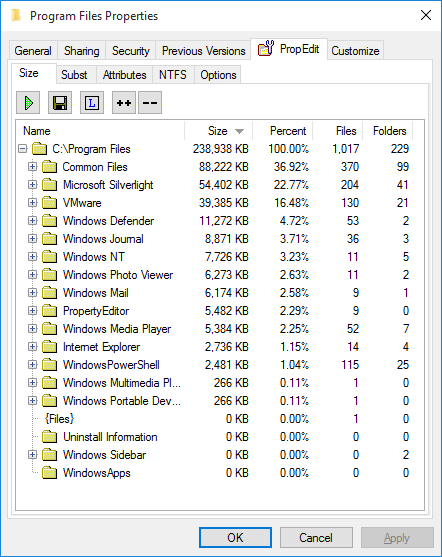Click the floppy disk save icon
442x557 pixels.
[x=60, y=103]
